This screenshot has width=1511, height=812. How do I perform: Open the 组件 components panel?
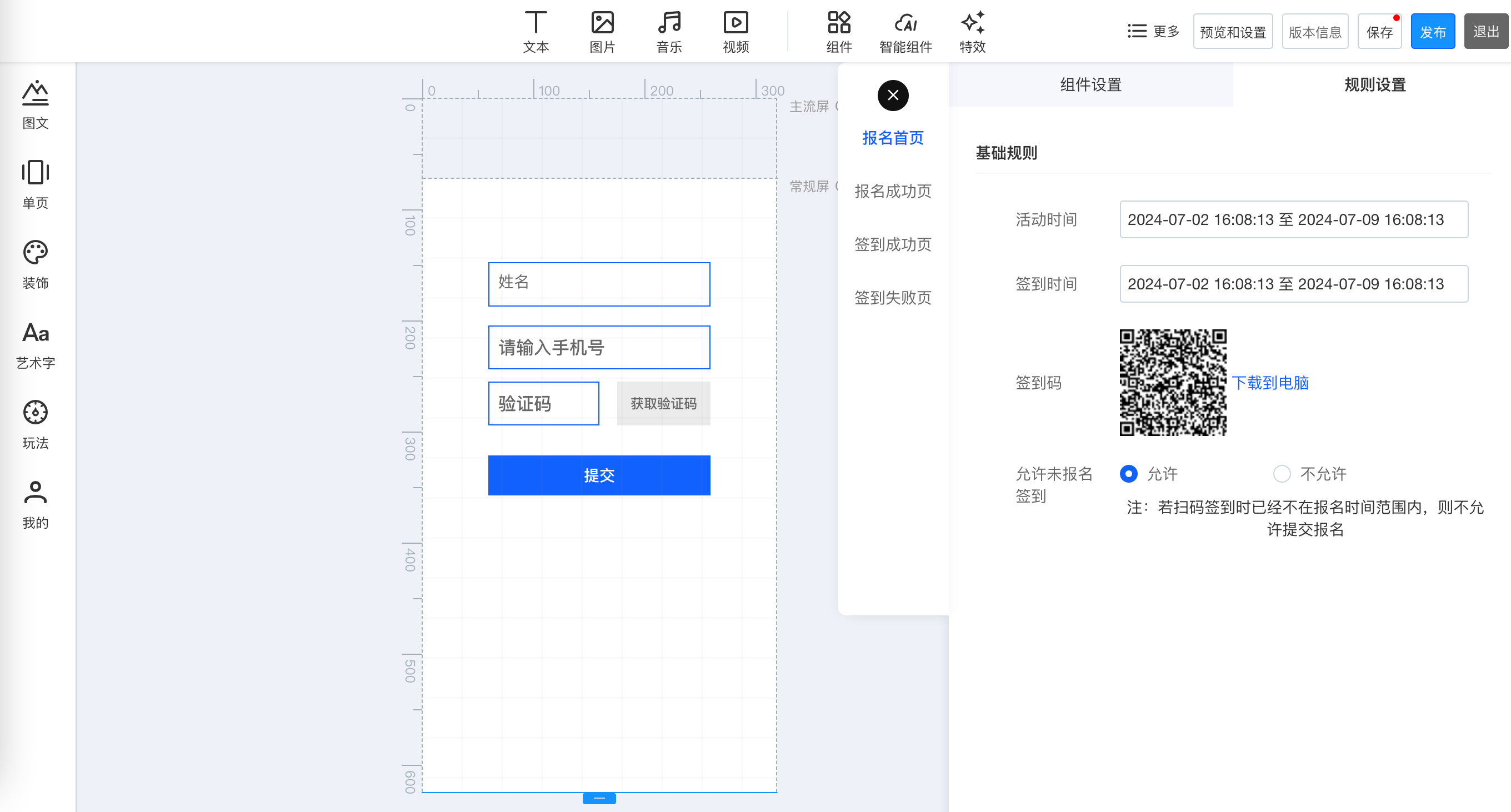pyautogui.click(x=839, y=31)
